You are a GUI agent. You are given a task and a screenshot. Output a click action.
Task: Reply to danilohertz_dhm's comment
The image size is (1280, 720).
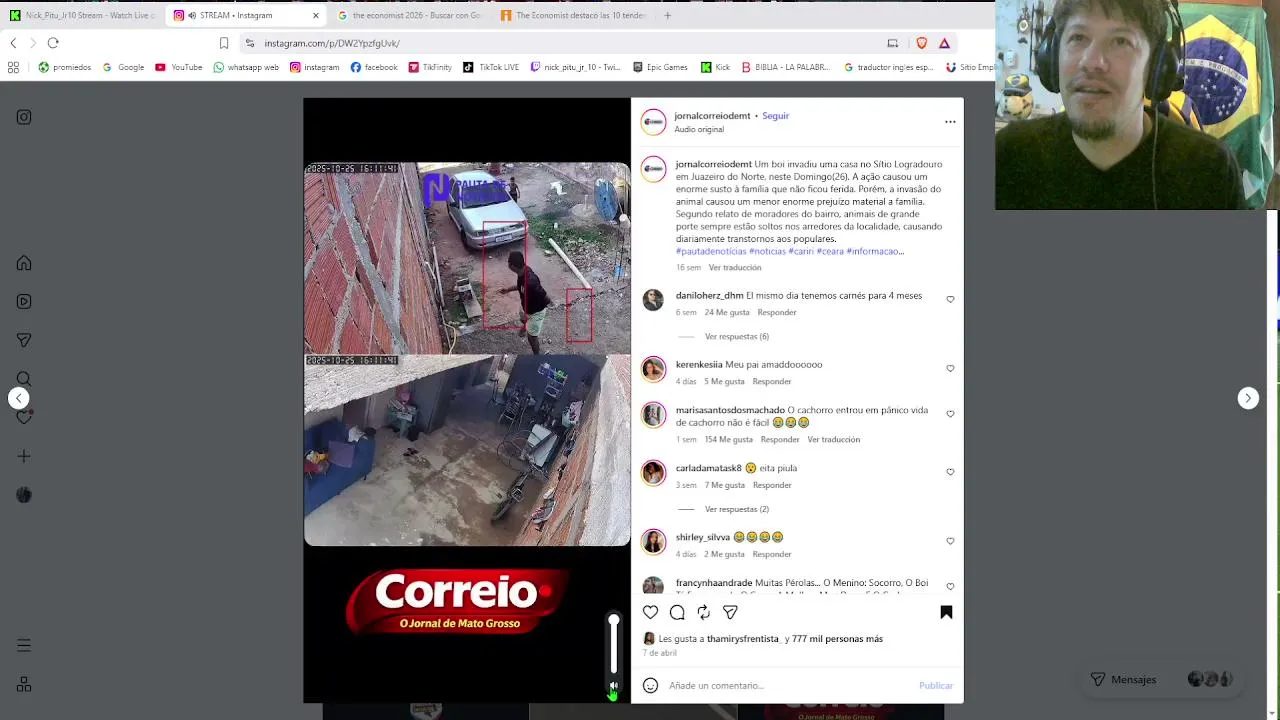777,312
